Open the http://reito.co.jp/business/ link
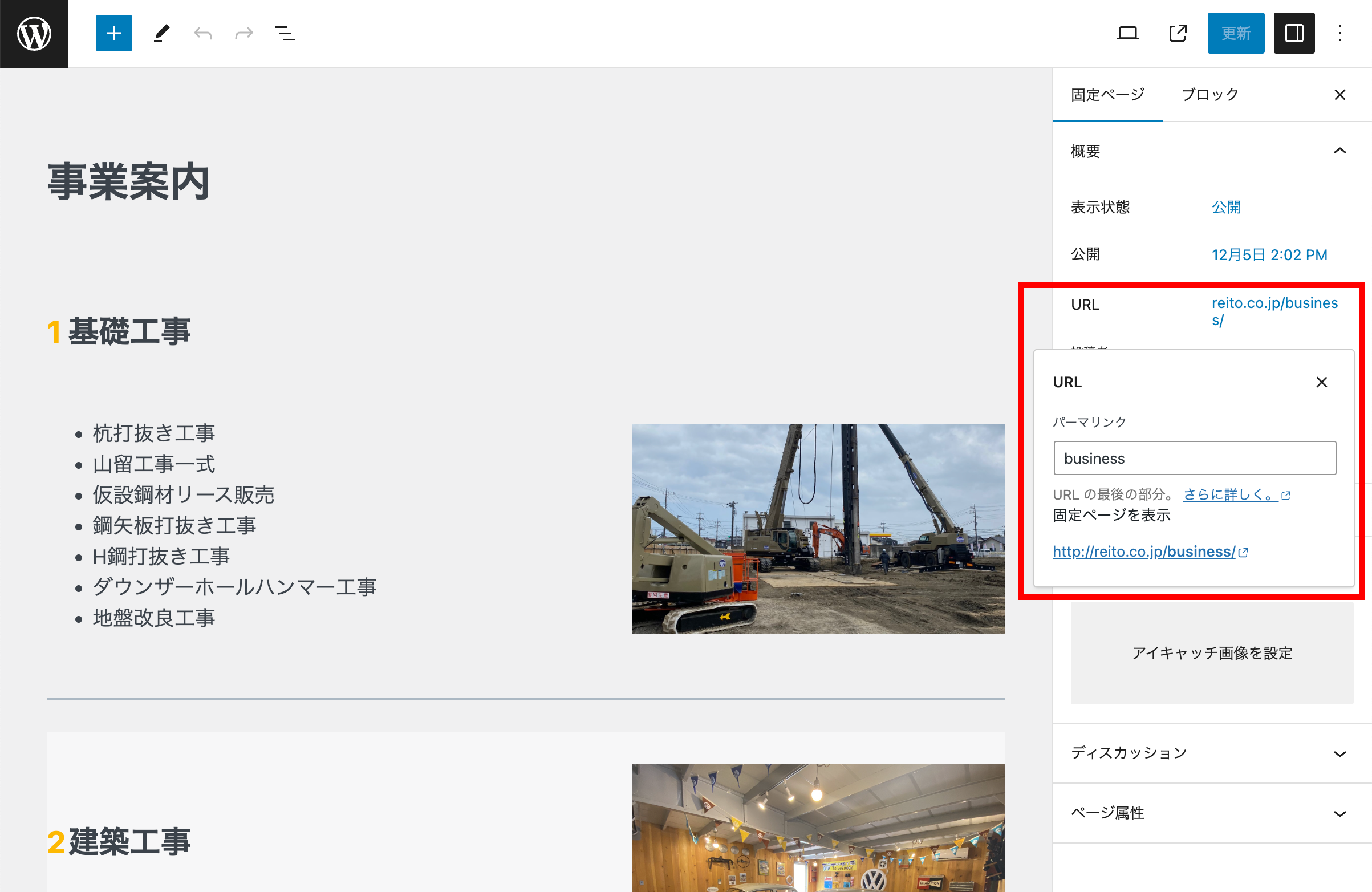 tap(1144, 552)
